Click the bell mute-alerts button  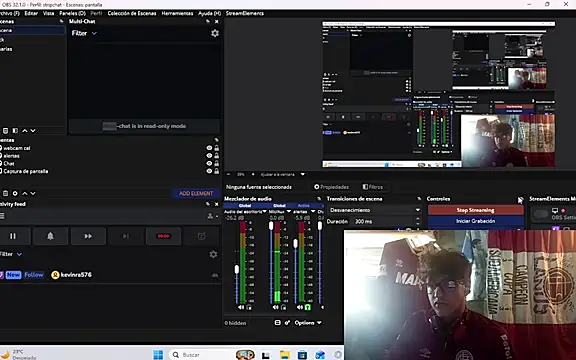[50, 236]
